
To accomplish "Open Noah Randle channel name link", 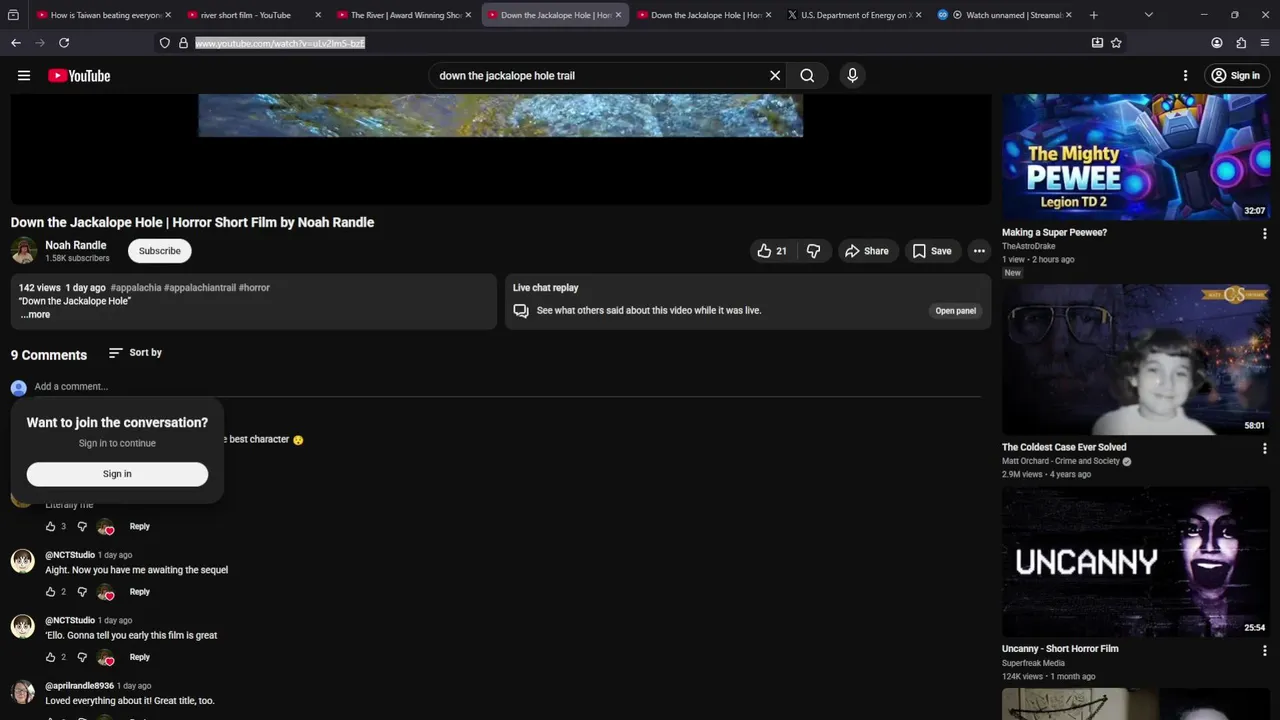I will [x=76, y=245].
